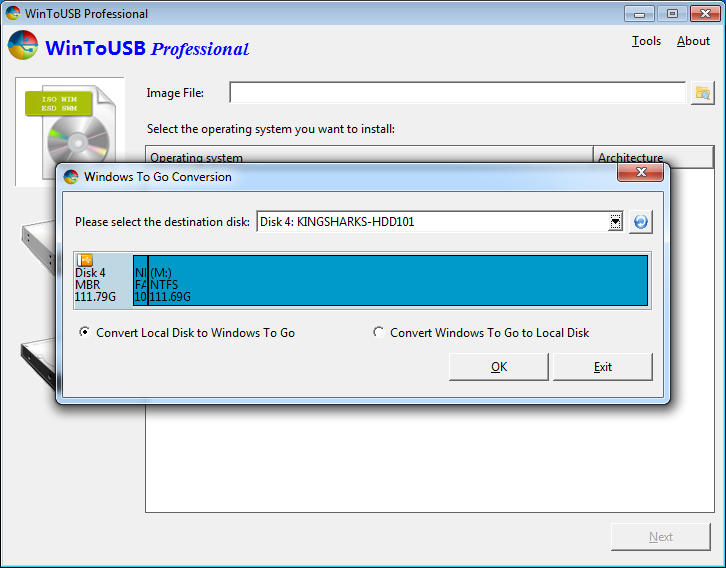This screenshot has width=726, height=568.
Task: Click the Next button in the main window
Action: 661,537
